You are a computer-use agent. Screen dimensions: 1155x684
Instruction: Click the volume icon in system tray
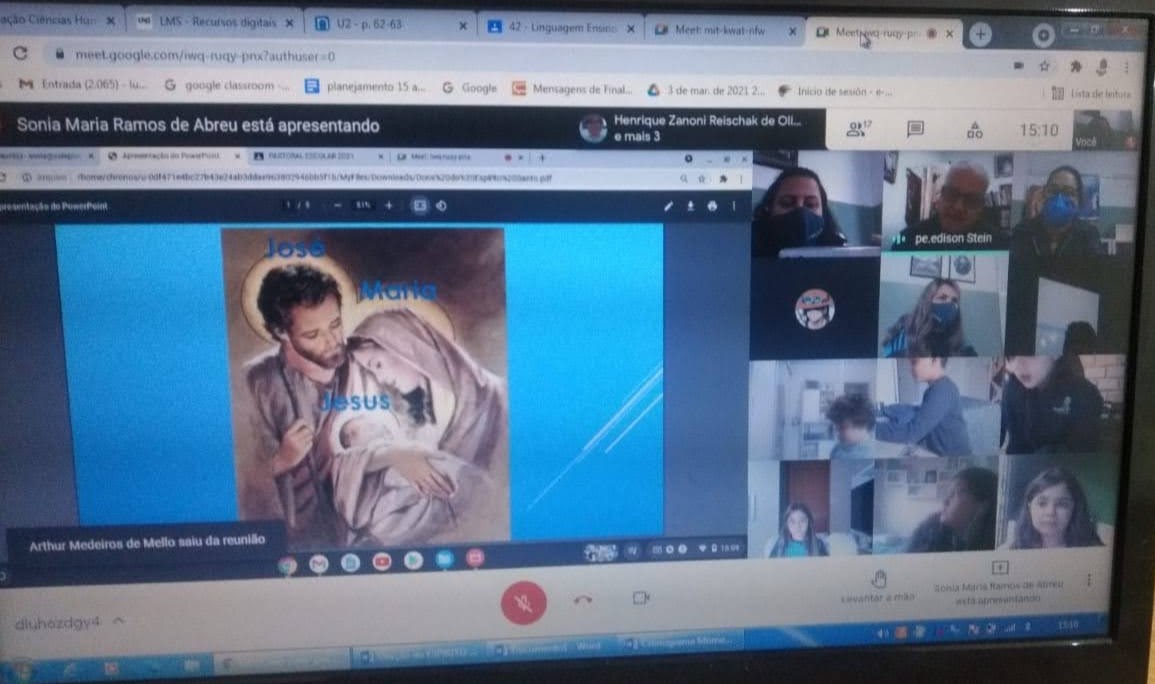882,632
